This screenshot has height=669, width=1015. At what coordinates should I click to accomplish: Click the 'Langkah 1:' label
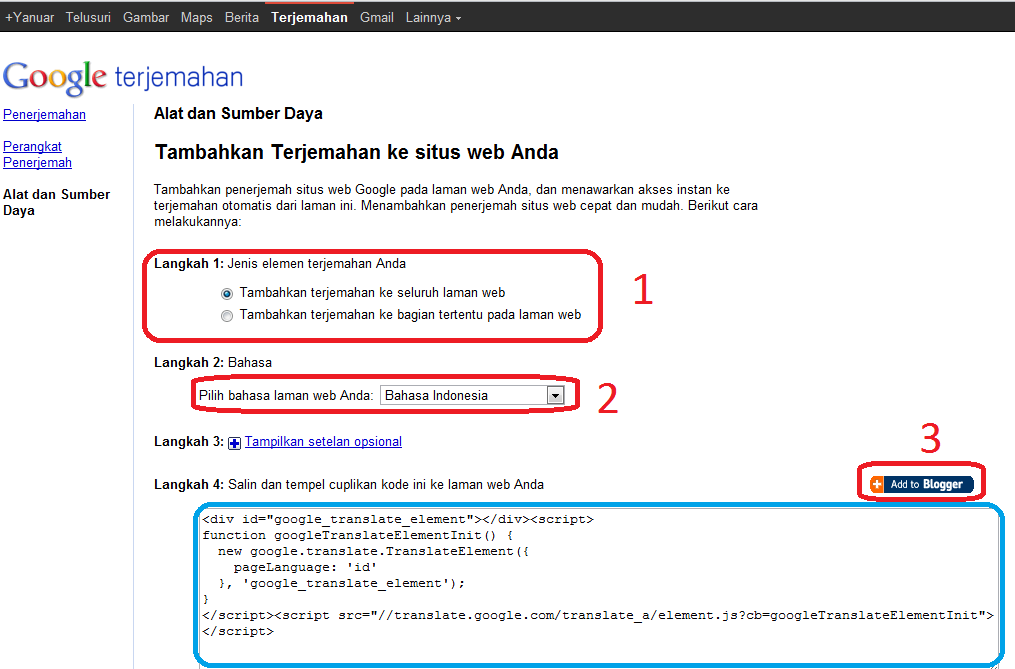tap(189, 264)
